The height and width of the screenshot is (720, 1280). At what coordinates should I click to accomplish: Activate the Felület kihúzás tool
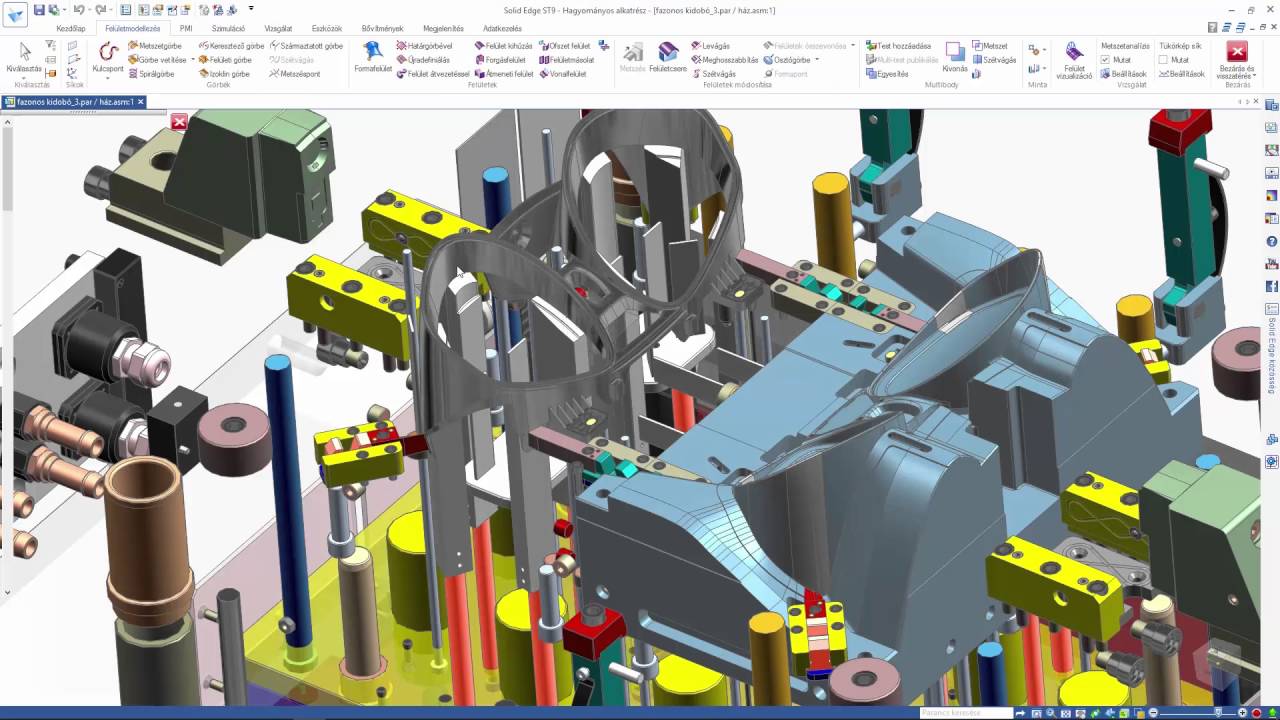tap(503, 46)
